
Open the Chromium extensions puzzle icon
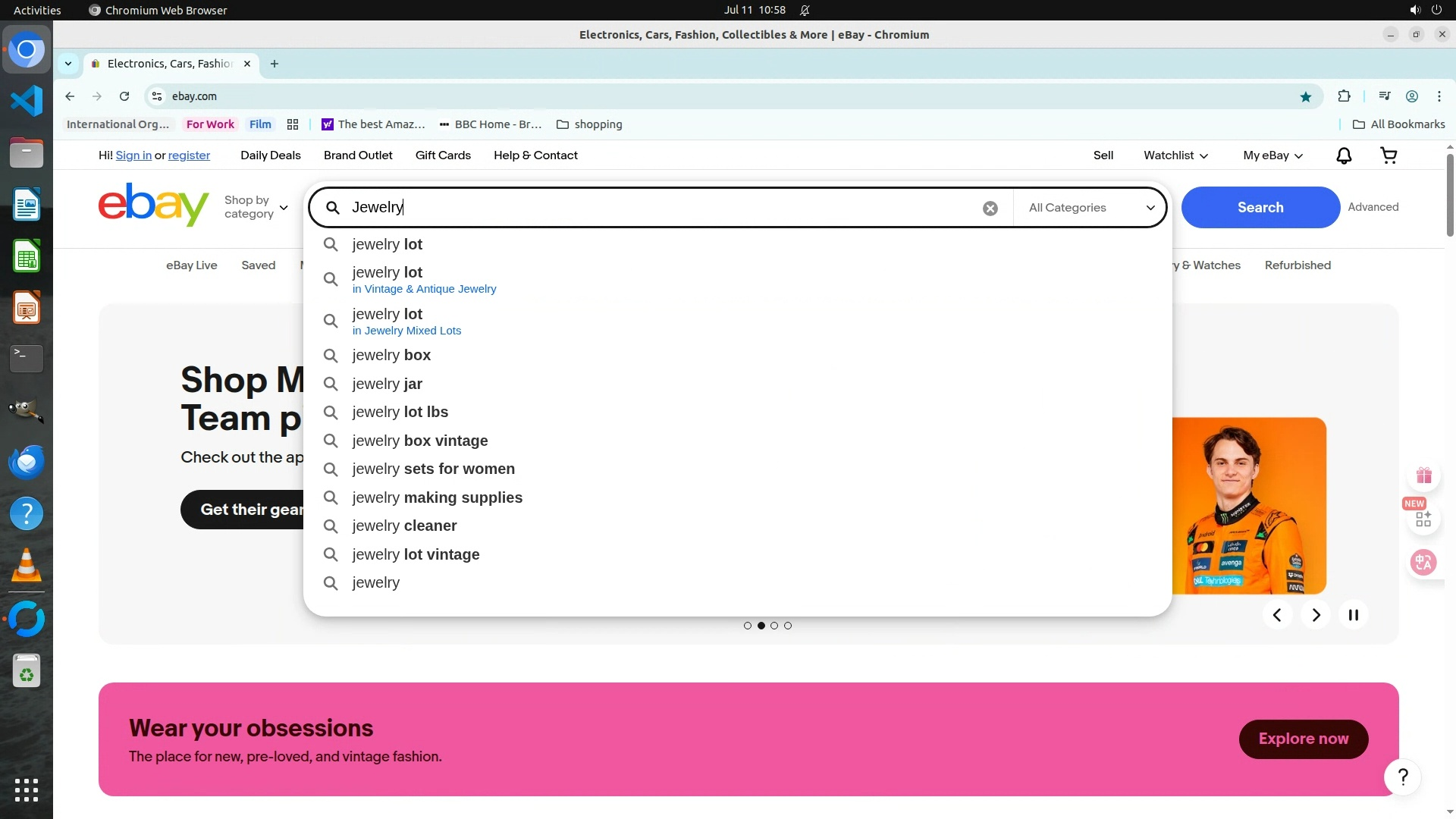pos(1344,96)
